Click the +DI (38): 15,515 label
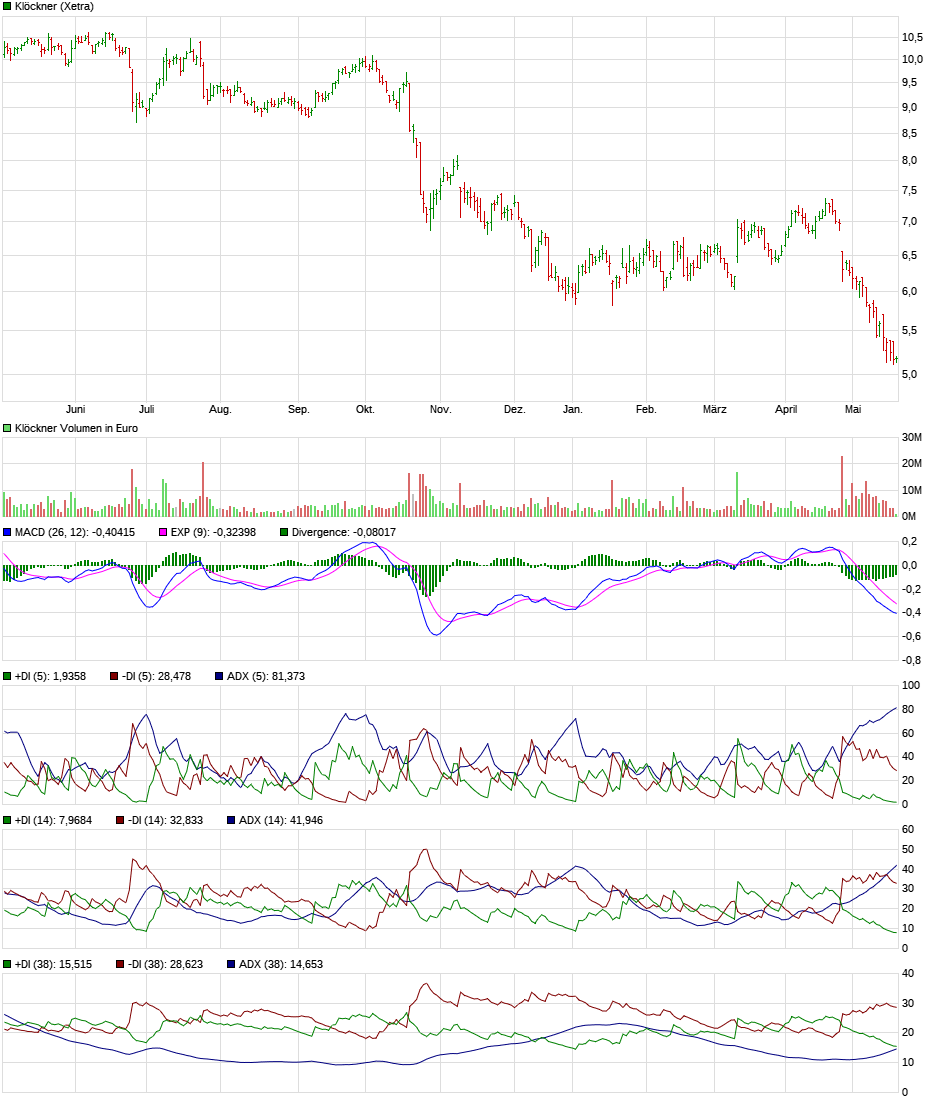940x1102 pixels. (x=53, y=964)
